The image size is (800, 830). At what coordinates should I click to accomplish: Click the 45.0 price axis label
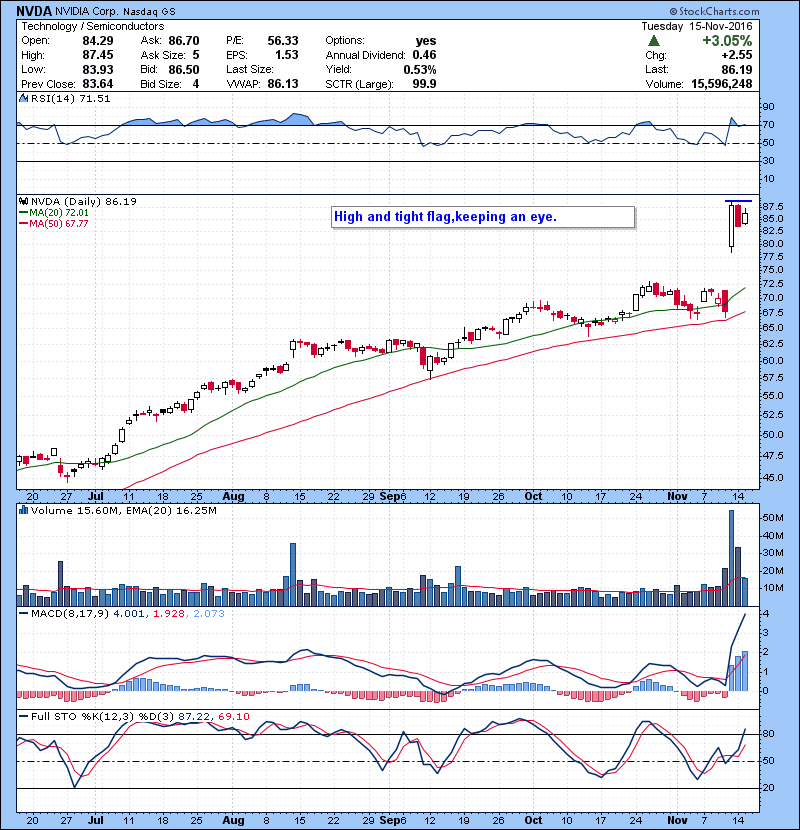[x=773, y=477]
